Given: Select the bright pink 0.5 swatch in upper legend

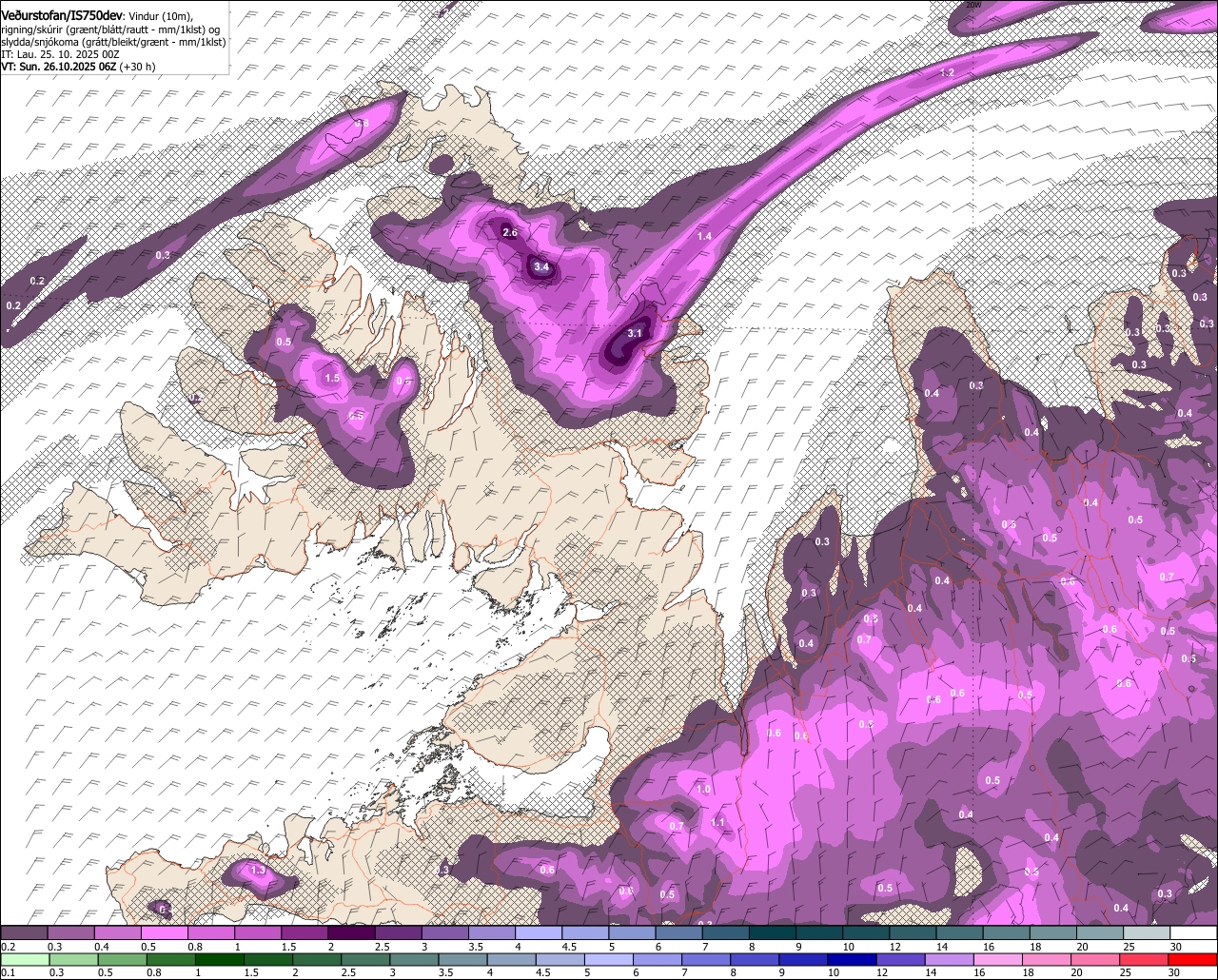Looking at the screenshot, I should [164, 932].
